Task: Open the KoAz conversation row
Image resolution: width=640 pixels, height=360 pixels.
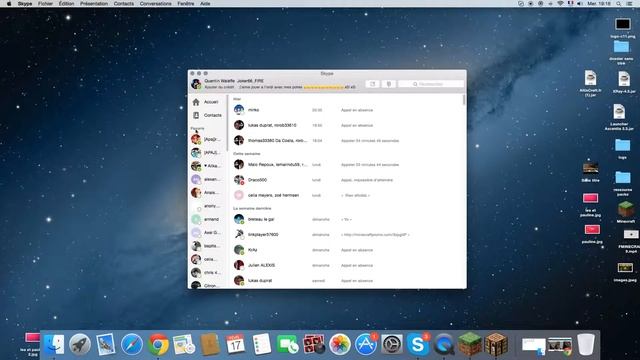Action: coord(347,250)
